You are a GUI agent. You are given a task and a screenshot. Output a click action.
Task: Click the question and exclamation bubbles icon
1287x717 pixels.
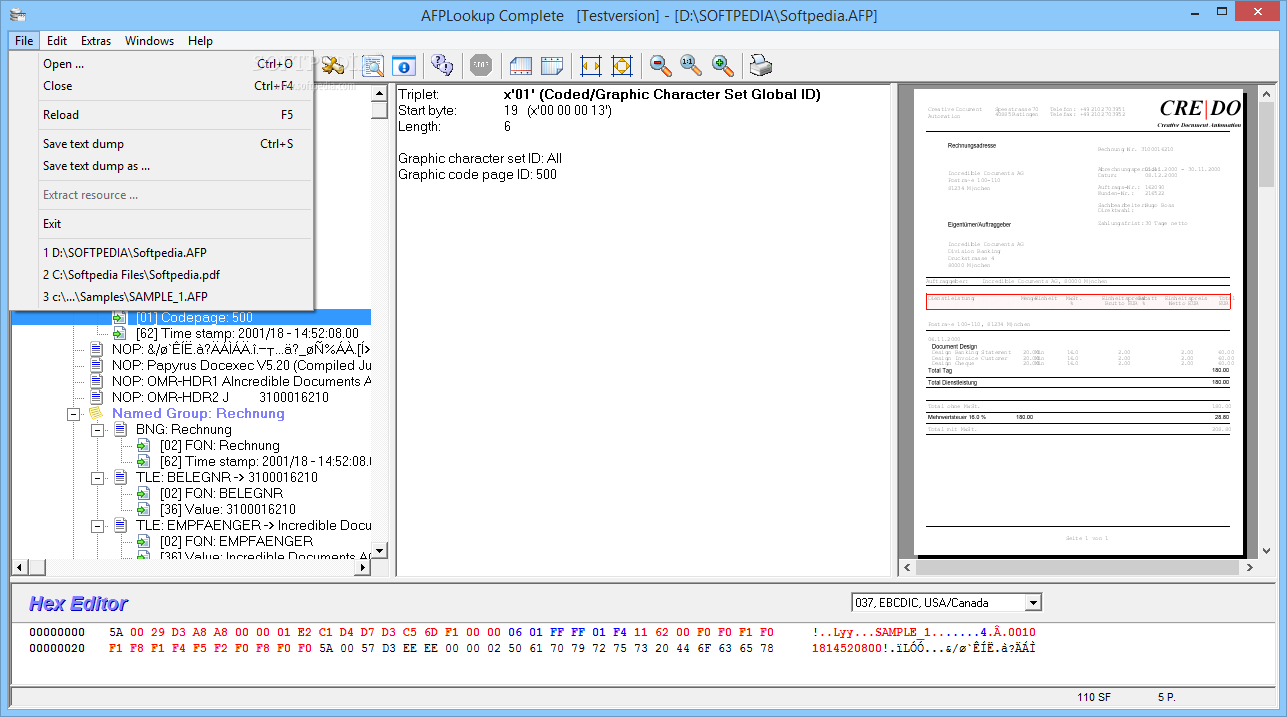click(x=442, y=66)
